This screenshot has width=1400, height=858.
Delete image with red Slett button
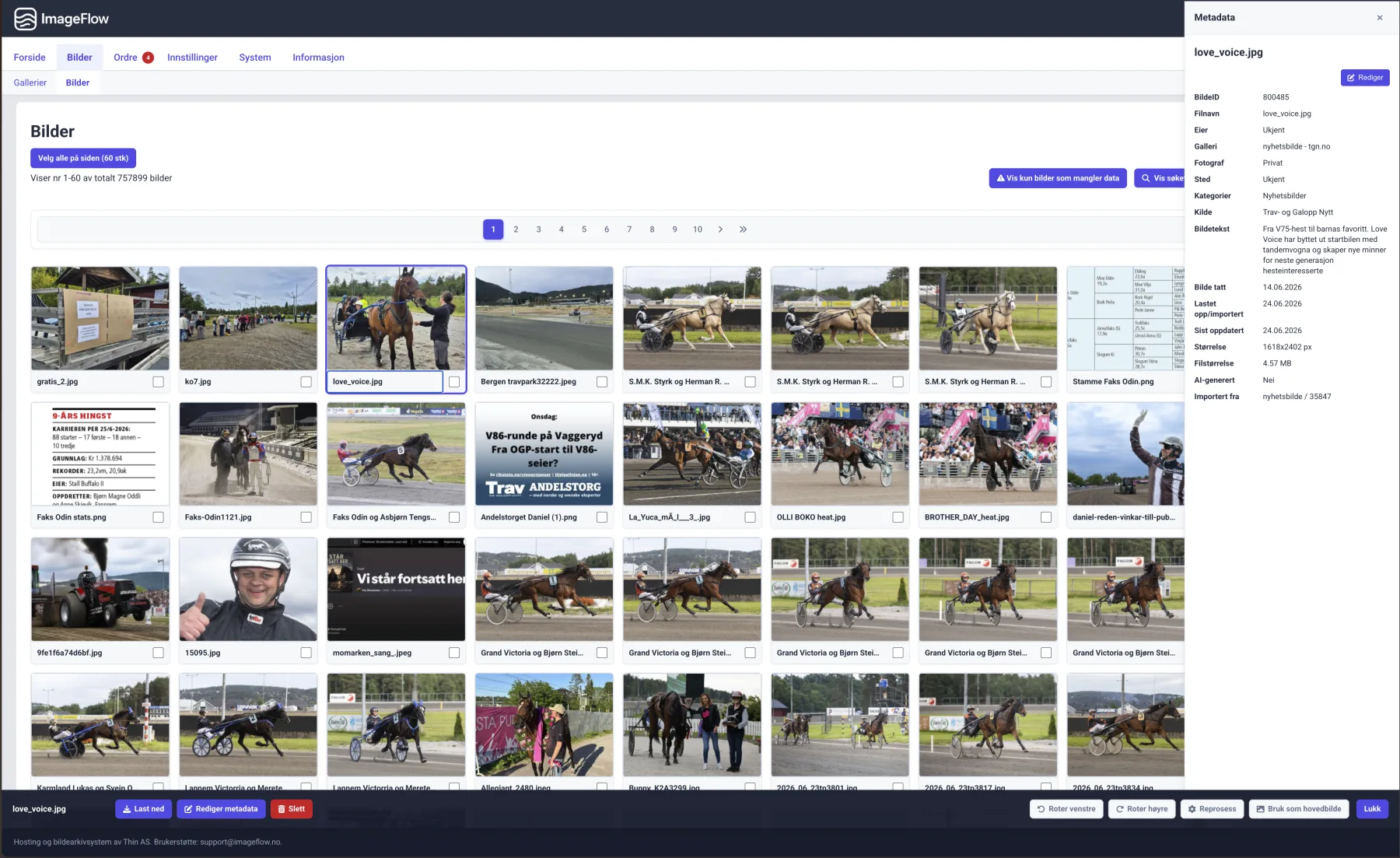click(x=292, y=809)
